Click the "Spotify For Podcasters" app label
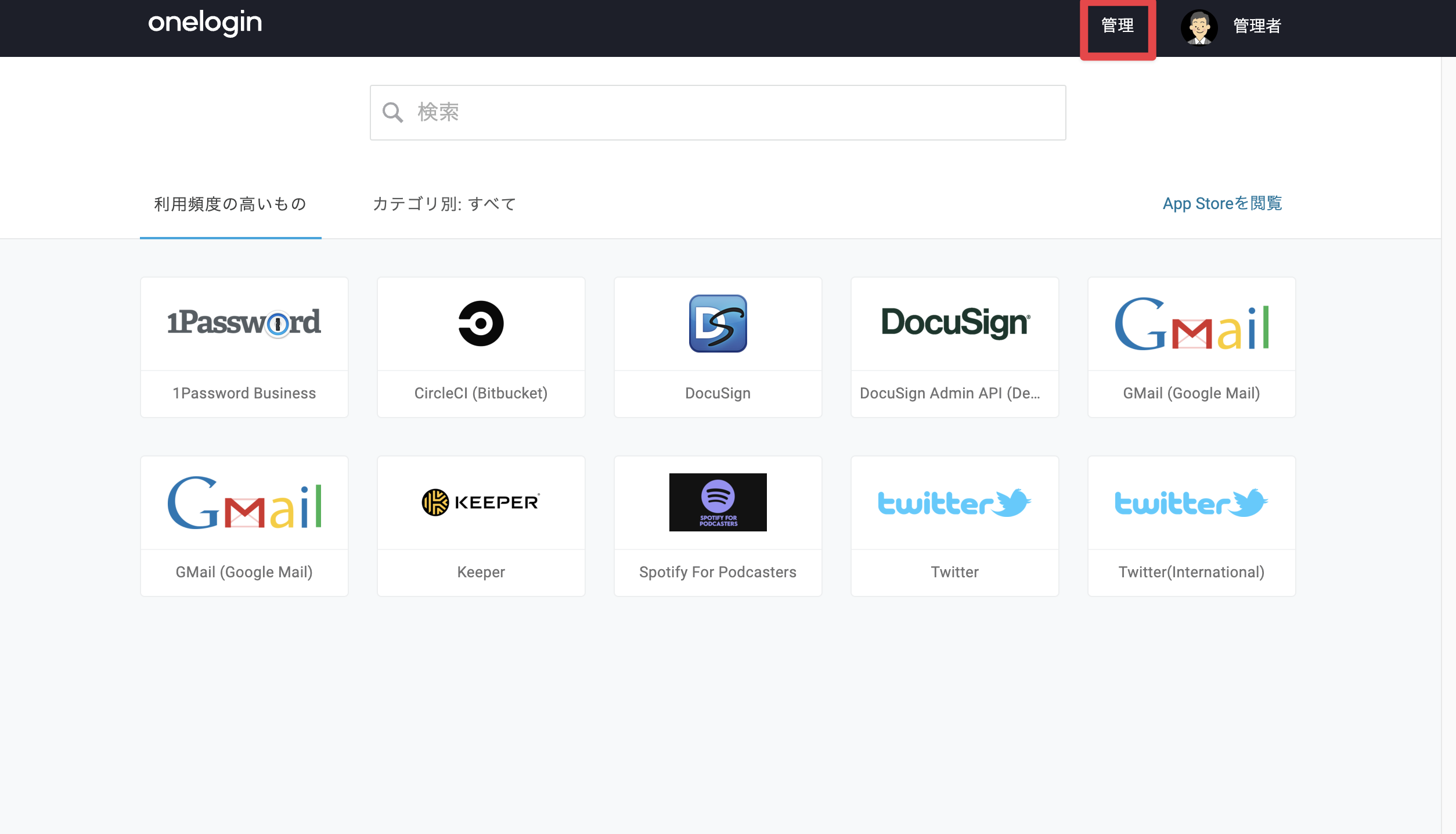The image size is (1456, 834). tap(718, 572)
